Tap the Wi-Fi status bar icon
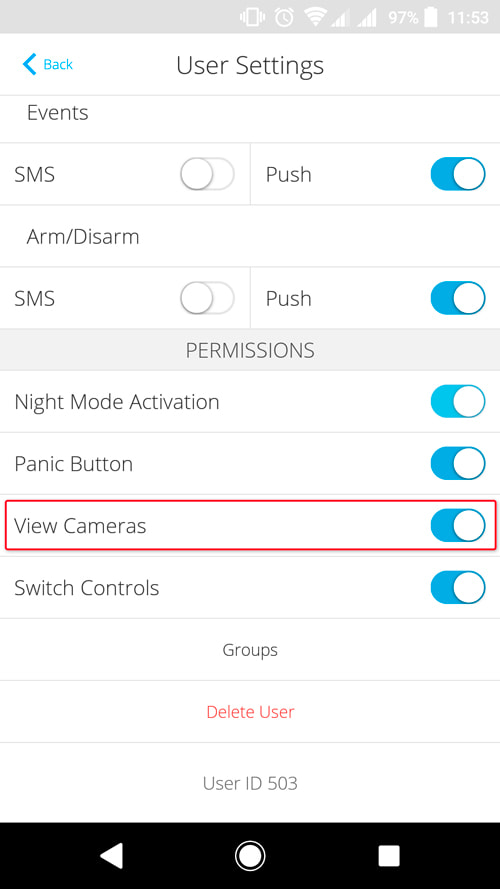This screenshot has width=500, height=889. (315, 18)
